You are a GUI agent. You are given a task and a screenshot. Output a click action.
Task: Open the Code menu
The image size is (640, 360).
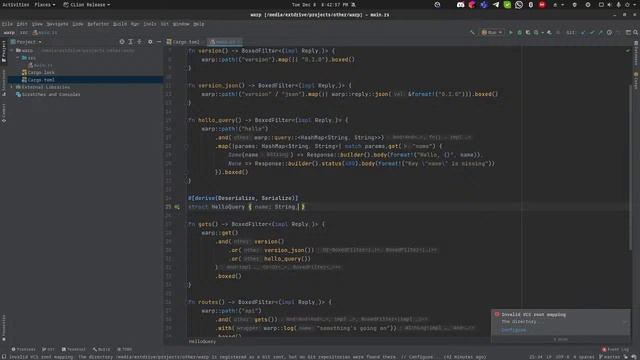coord(78,24)
